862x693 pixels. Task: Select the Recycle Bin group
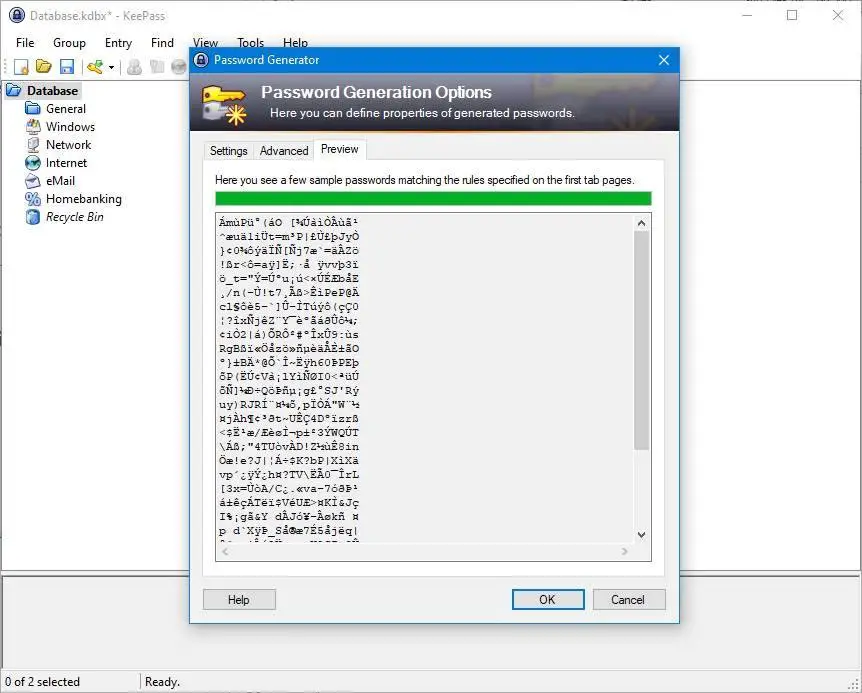(x=75, y=217)
